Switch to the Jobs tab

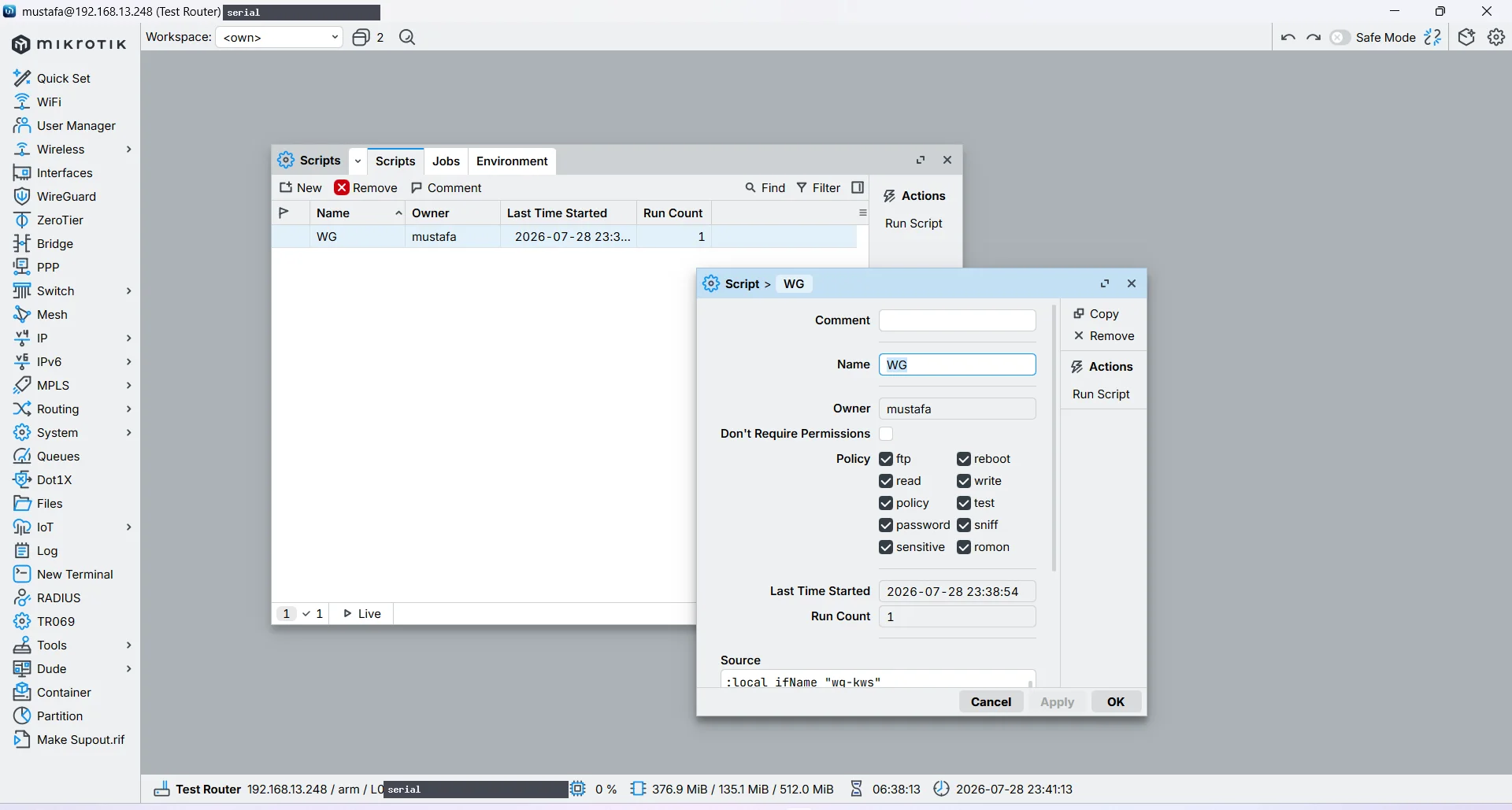coord(446,161)
